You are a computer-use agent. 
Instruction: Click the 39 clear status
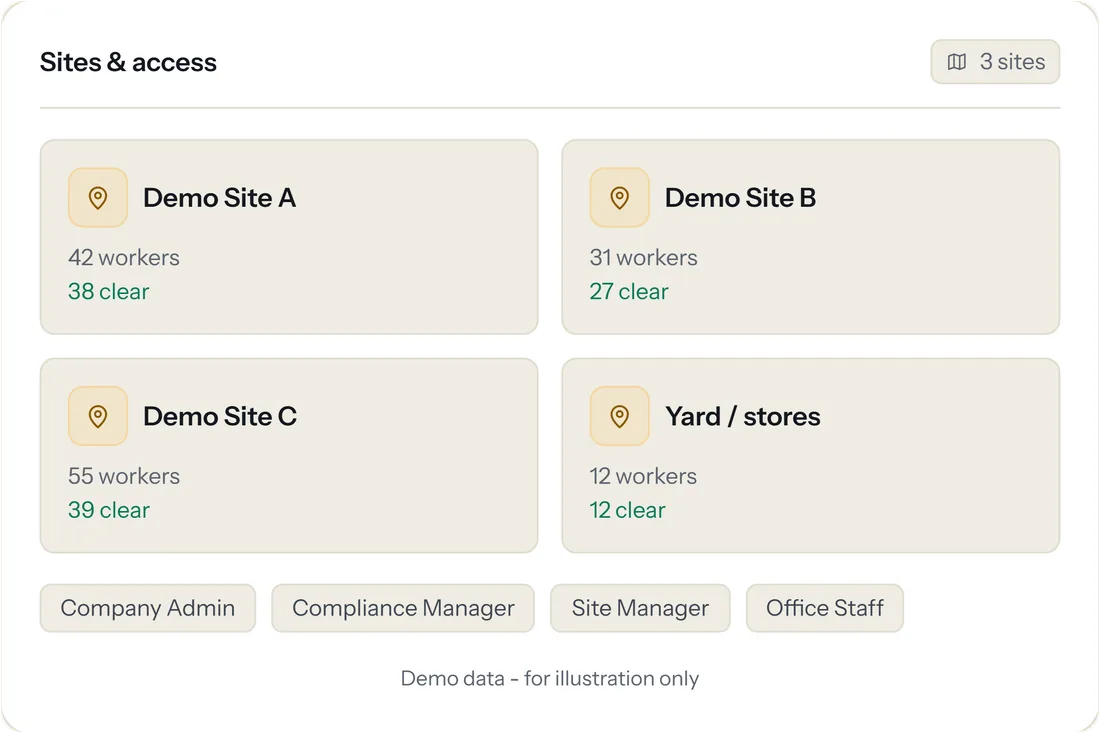[109, 510]
